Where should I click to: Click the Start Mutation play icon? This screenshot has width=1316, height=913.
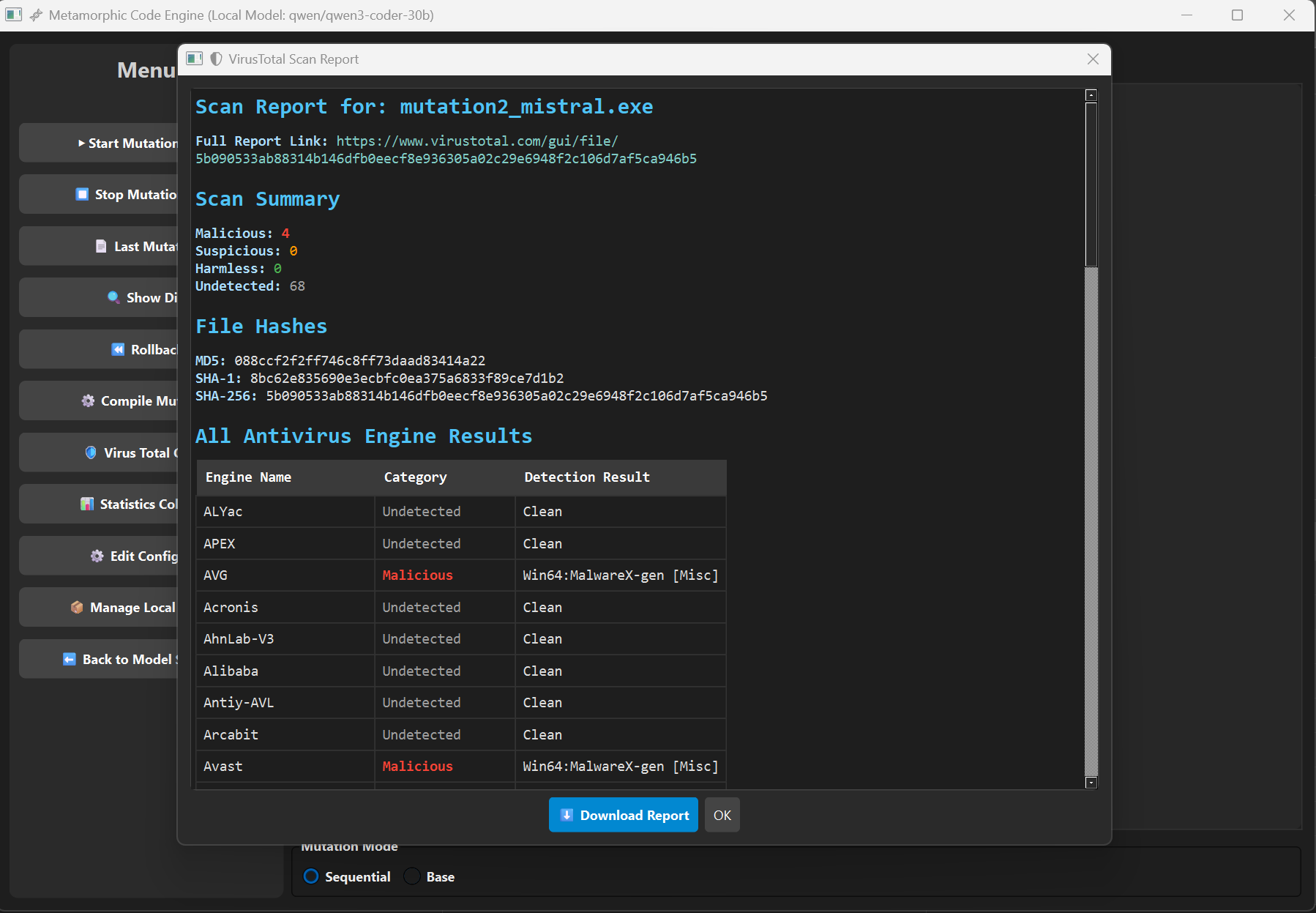point(81,144)
